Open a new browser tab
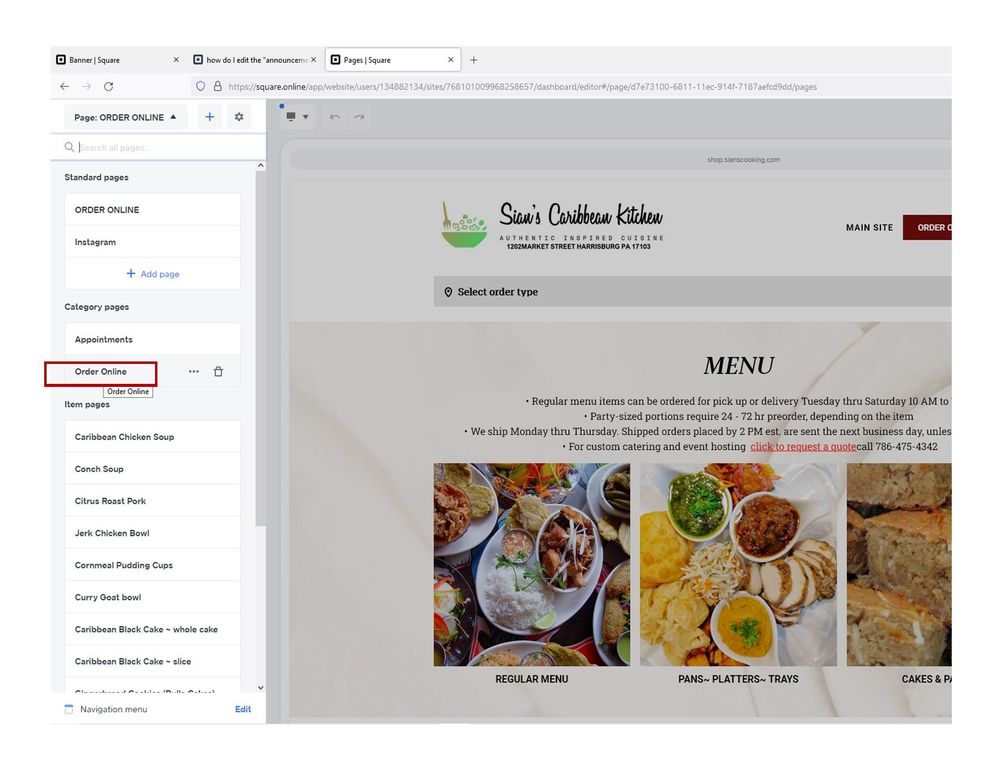 474,60
